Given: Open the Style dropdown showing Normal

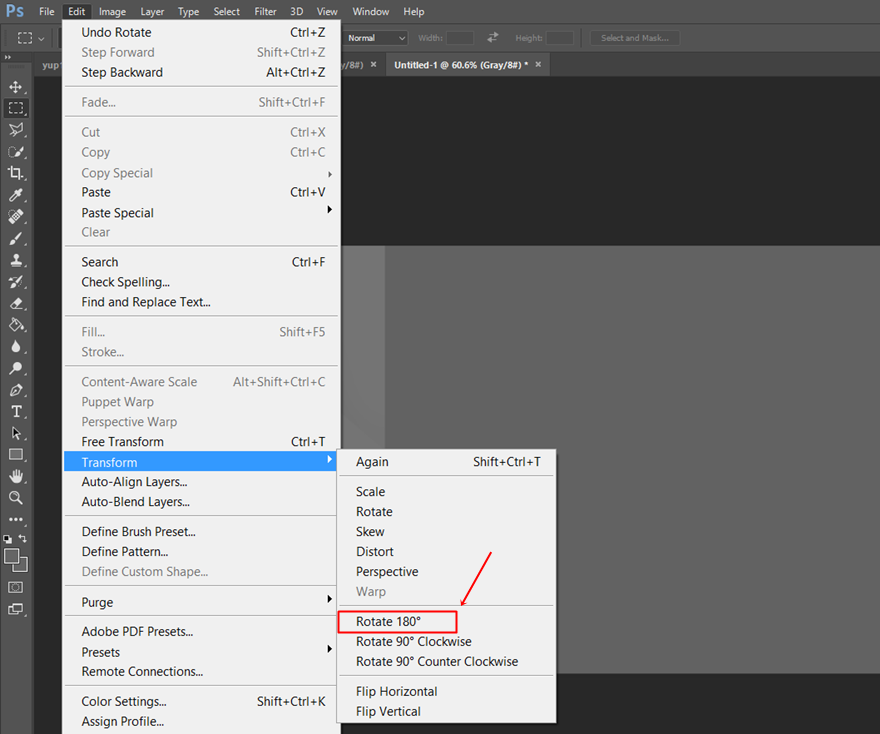Looking at the screenshot, I should 375,38.
